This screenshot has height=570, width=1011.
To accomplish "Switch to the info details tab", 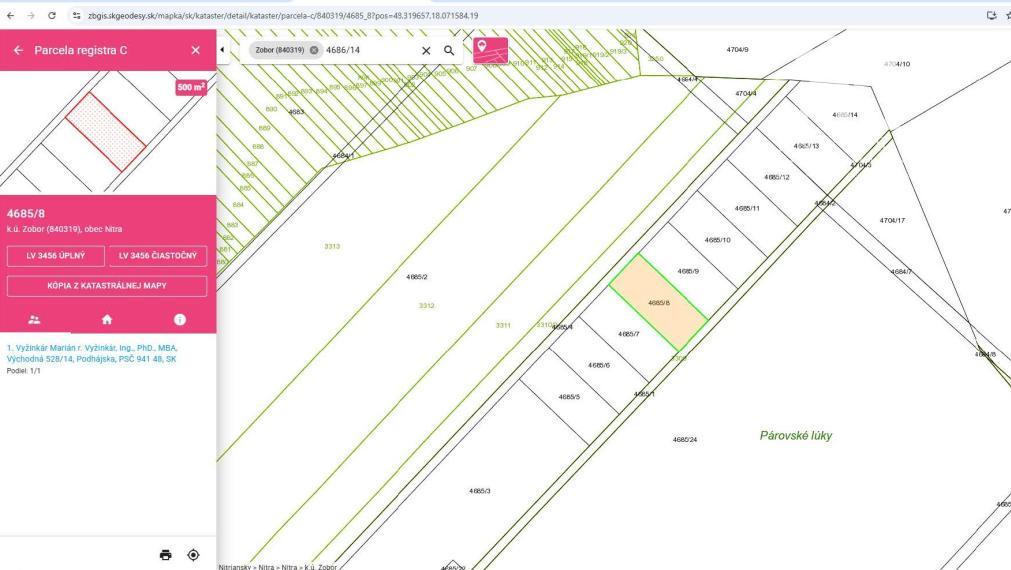I will 180,320.
